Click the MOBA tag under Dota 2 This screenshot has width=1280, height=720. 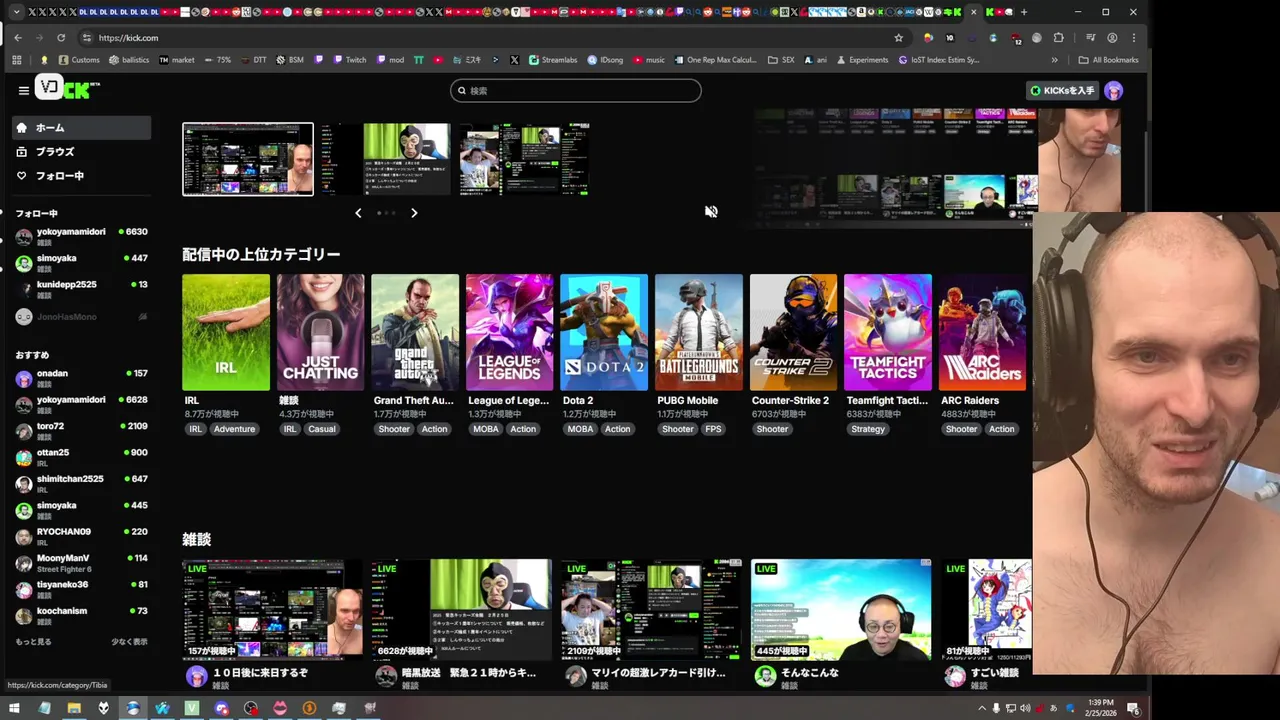pyautogui.click(x=580, y=429)
